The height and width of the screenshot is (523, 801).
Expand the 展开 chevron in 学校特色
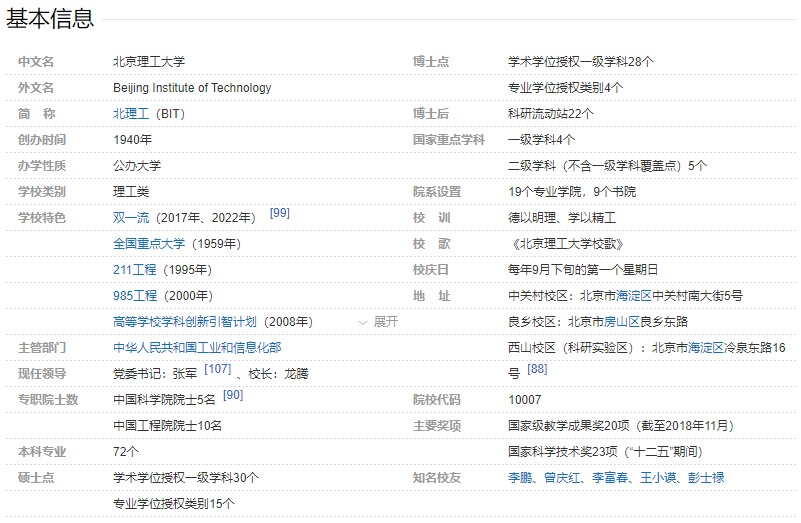coord(378,322)
